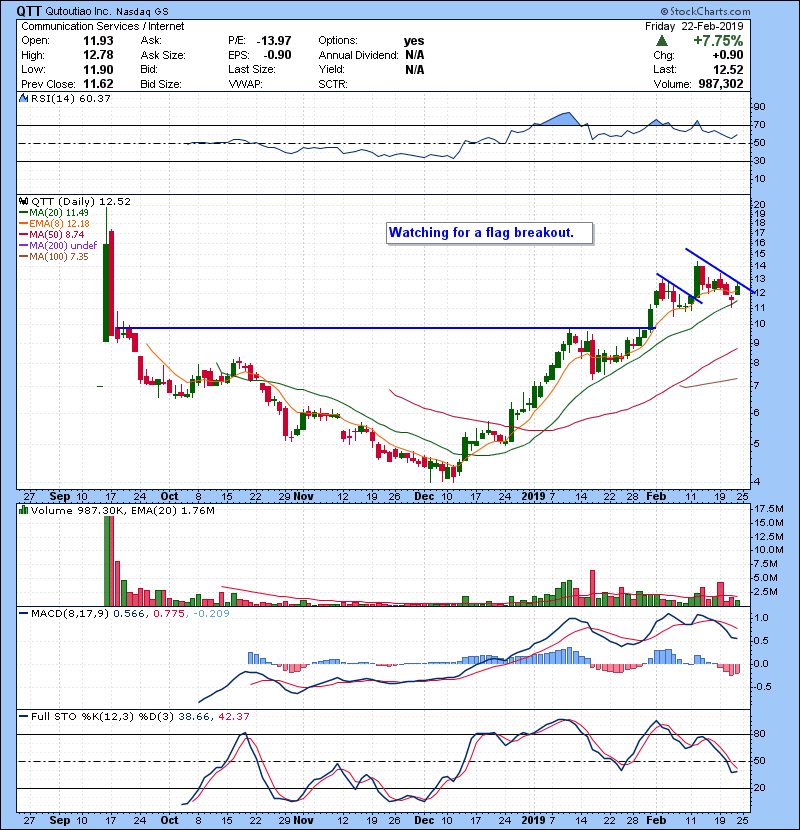Click the 'Annual Dividend:' label

pos(358,55)
